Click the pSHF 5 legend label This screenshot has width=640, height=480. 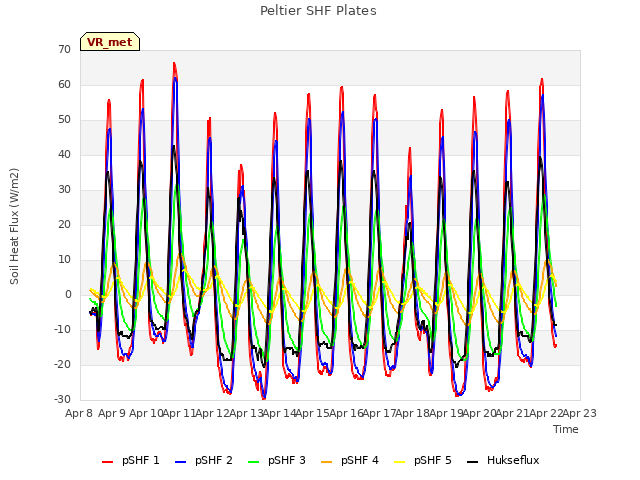tap(433, 460)
